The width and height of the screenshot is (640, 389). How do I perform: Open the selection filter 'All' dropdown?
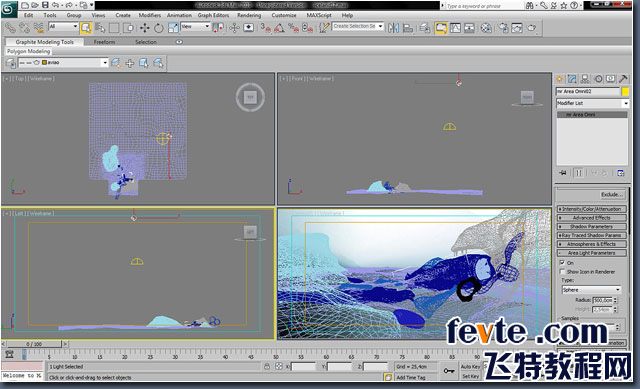[63, 27]
